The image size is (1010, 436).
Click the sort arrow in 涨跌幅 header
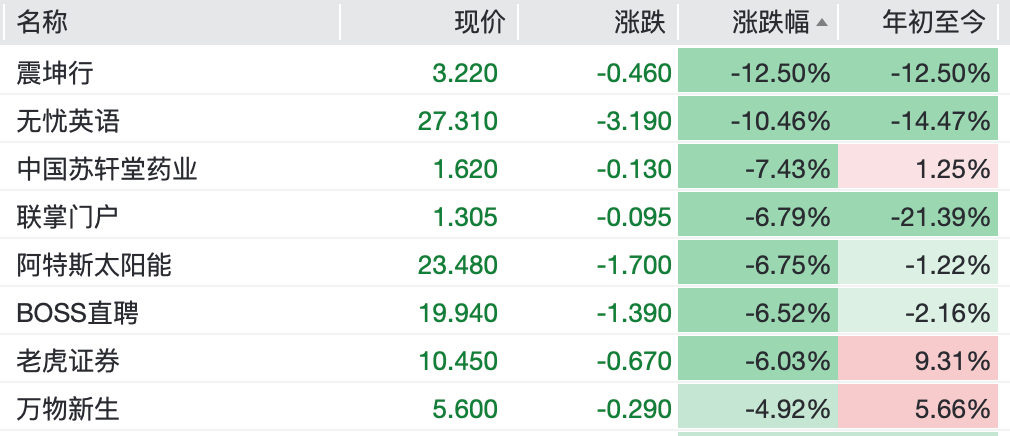[822, 23]
